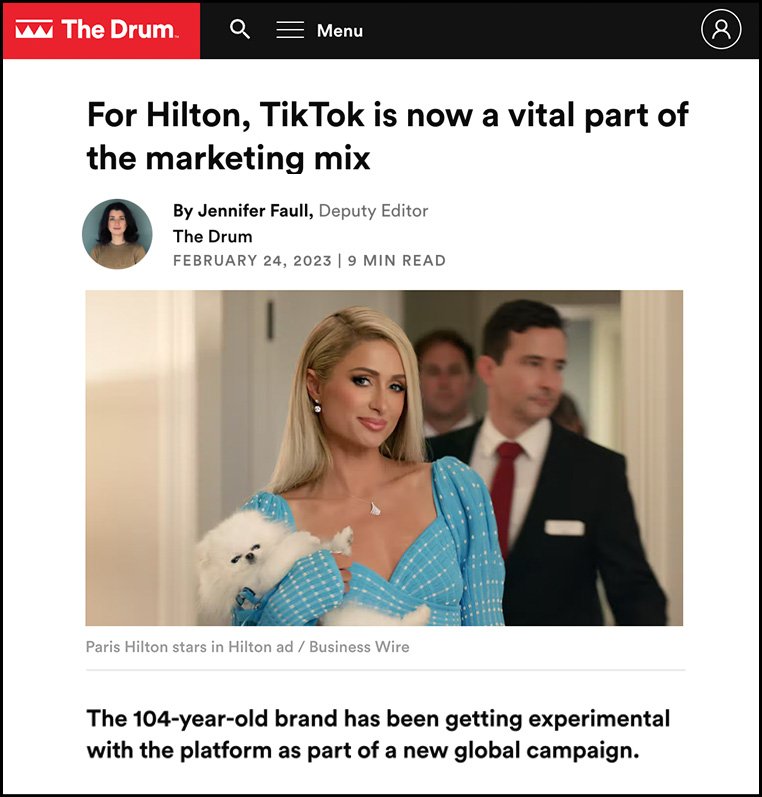Click author name Jennifer Faull
762x797 pixels.
click(x=255, y=210)
